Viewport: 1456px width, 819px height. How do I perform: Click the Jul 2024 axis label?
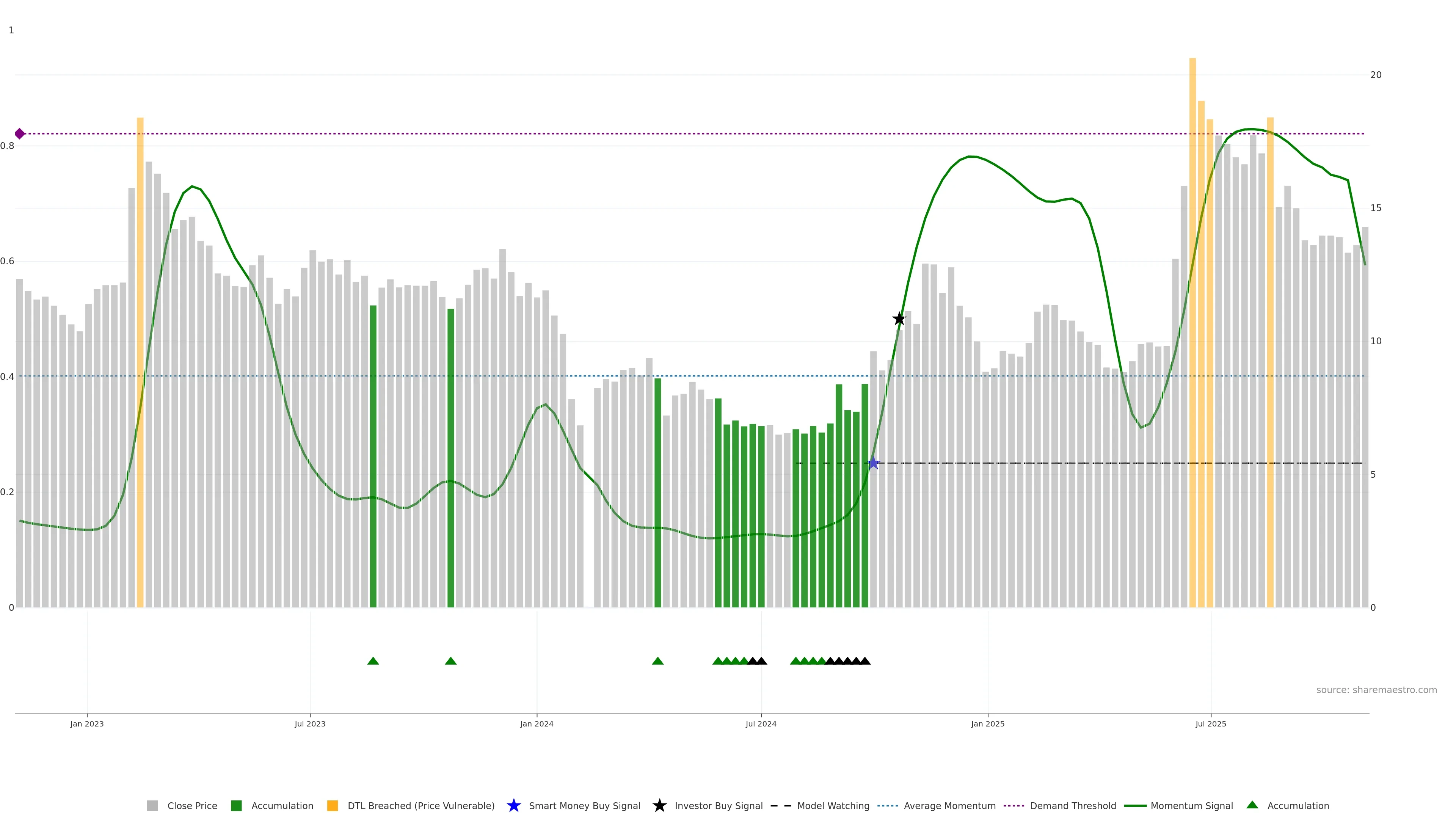761,723
